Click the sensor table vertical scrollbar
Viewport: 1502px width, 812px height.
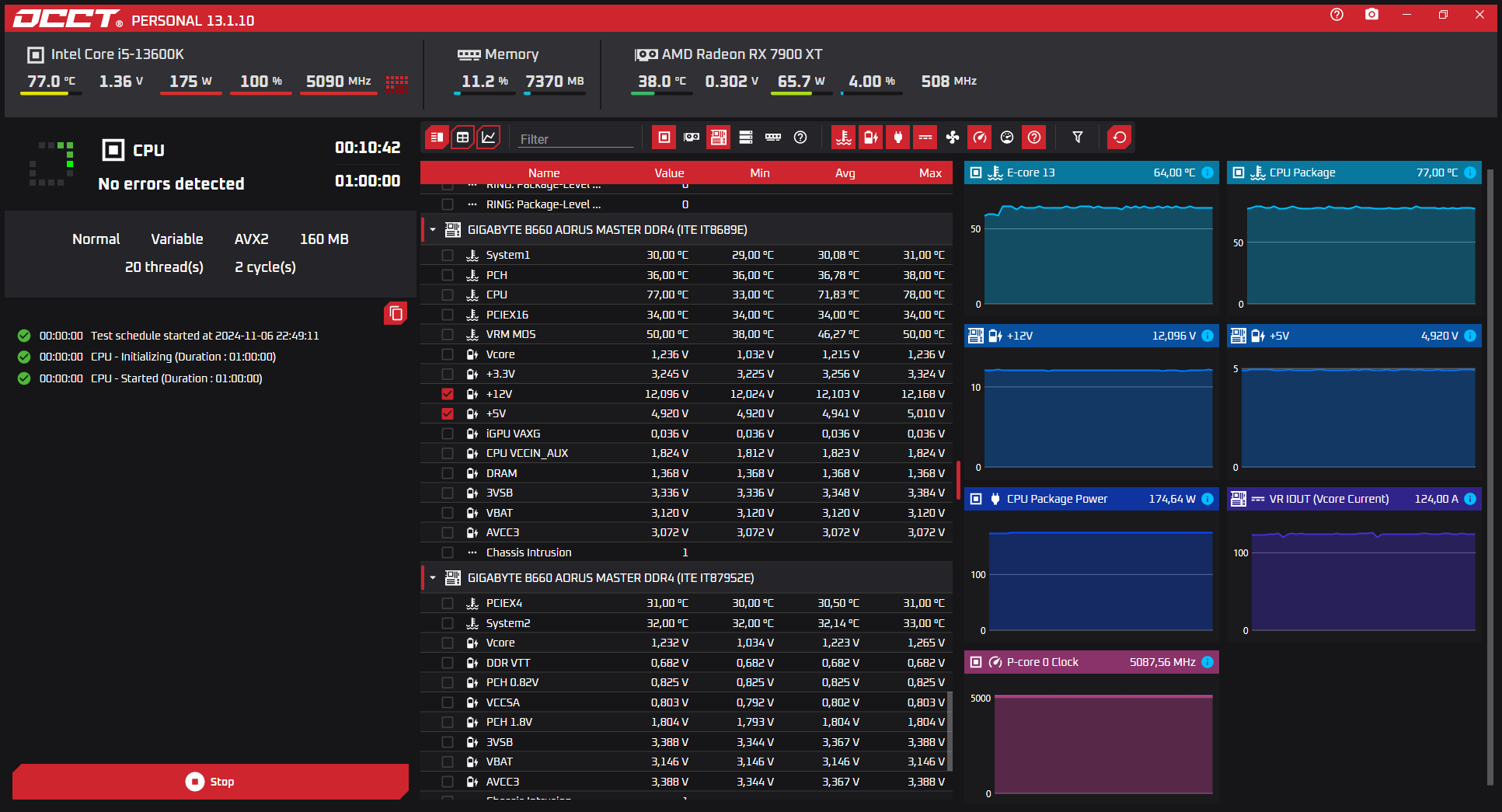(950, 730)
